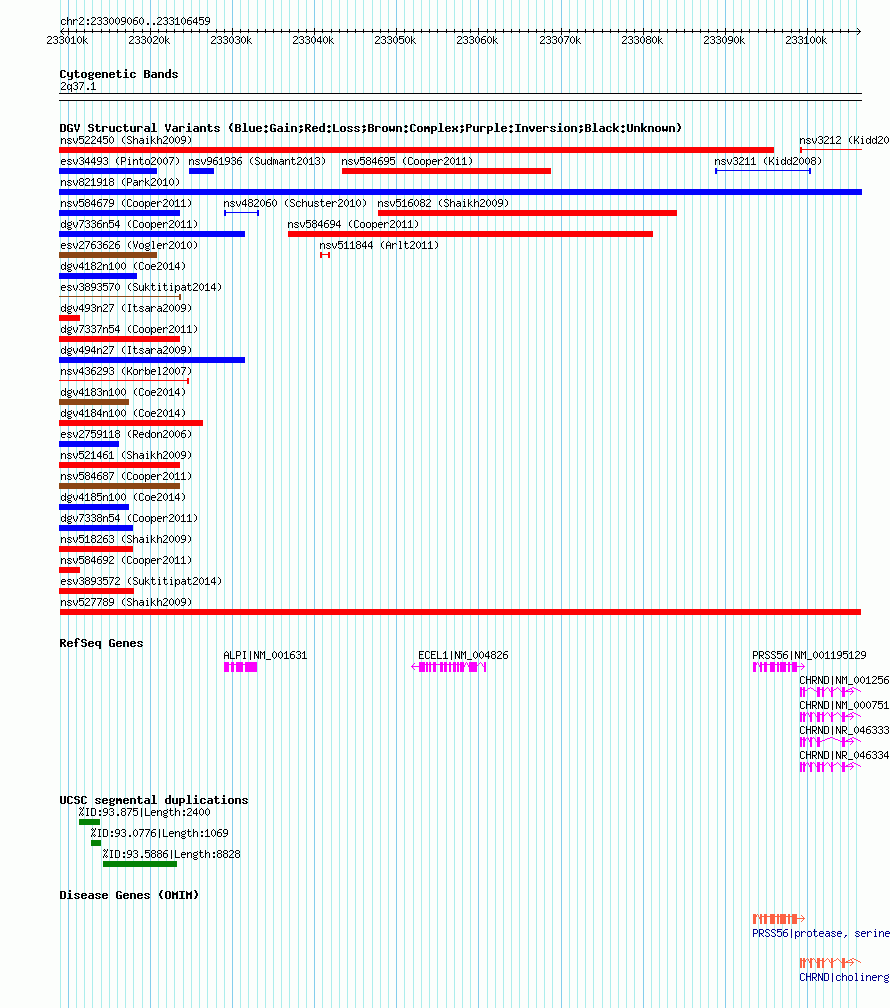Click the PRSS56 RefSeq gene glyph
The width and height of the screenshot is (890, 1008).
779,667
